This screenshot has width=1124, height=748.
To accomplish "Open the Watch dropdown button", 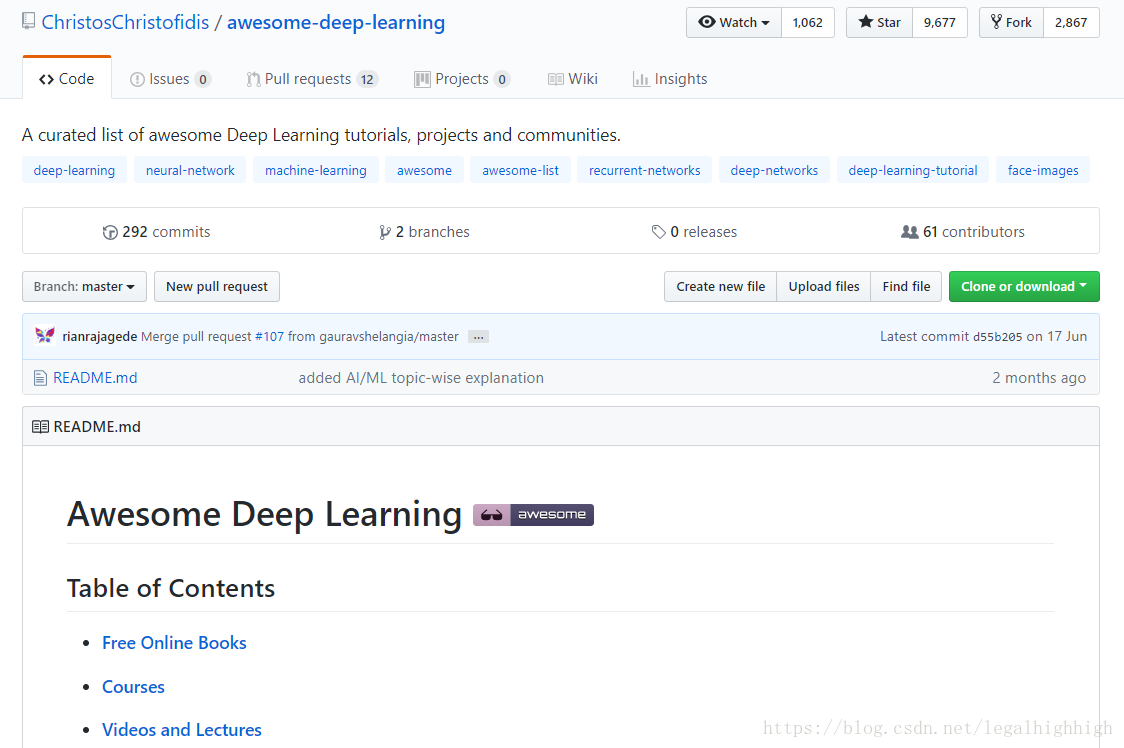I will [733, 22].
